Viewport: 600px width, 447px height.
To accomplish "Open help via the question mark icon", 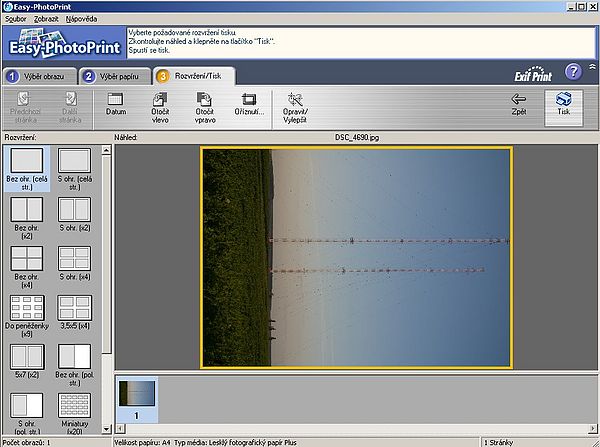I will point(573,71).
